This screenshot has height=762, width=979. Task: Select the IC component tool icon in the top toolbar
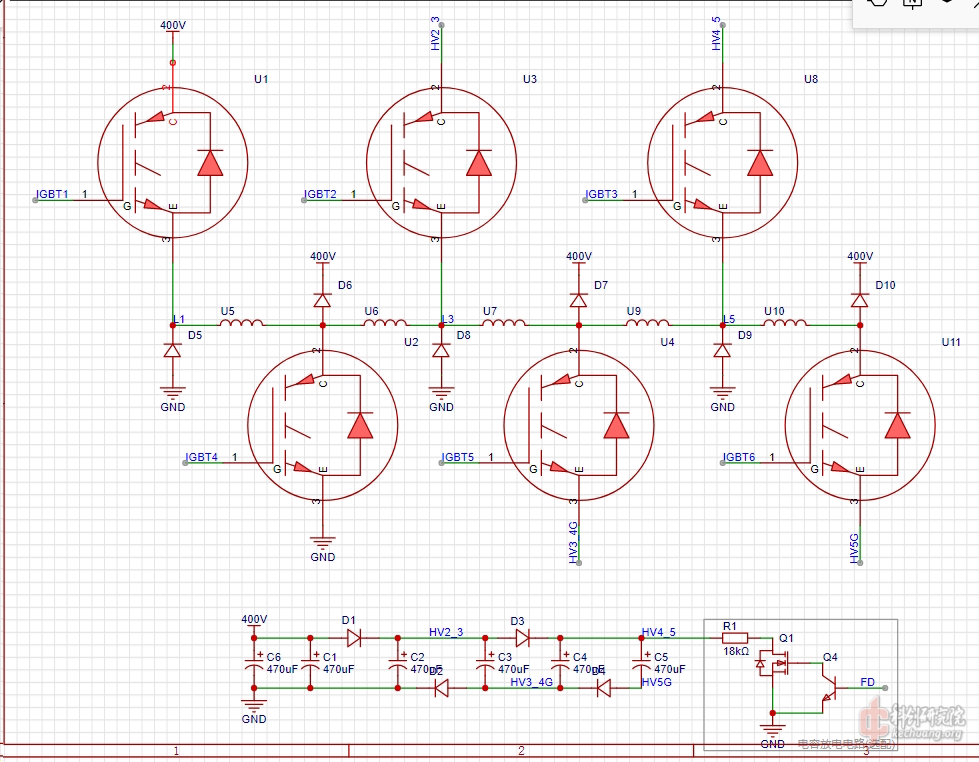tap(912, 6)
